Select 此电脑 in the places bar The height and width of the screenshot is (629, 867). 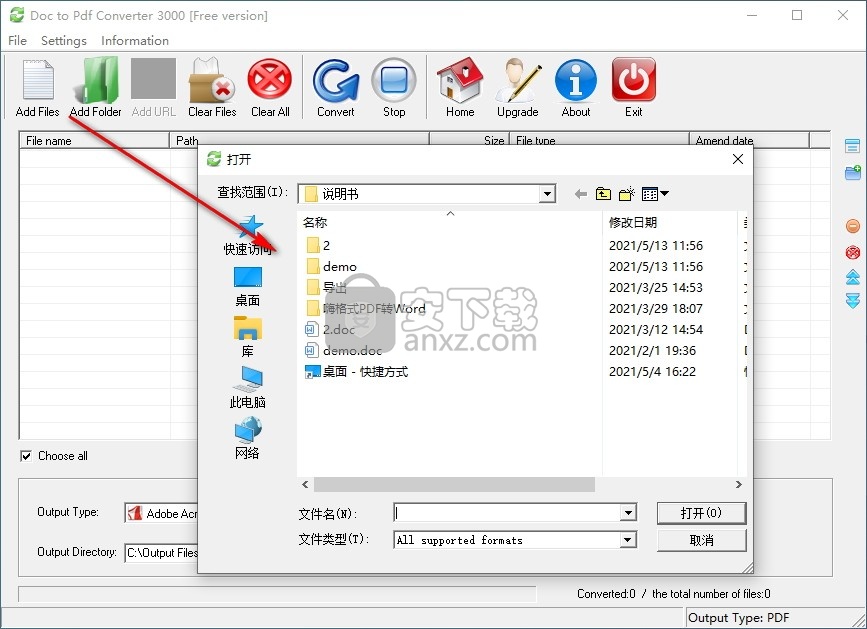(247, 388)
